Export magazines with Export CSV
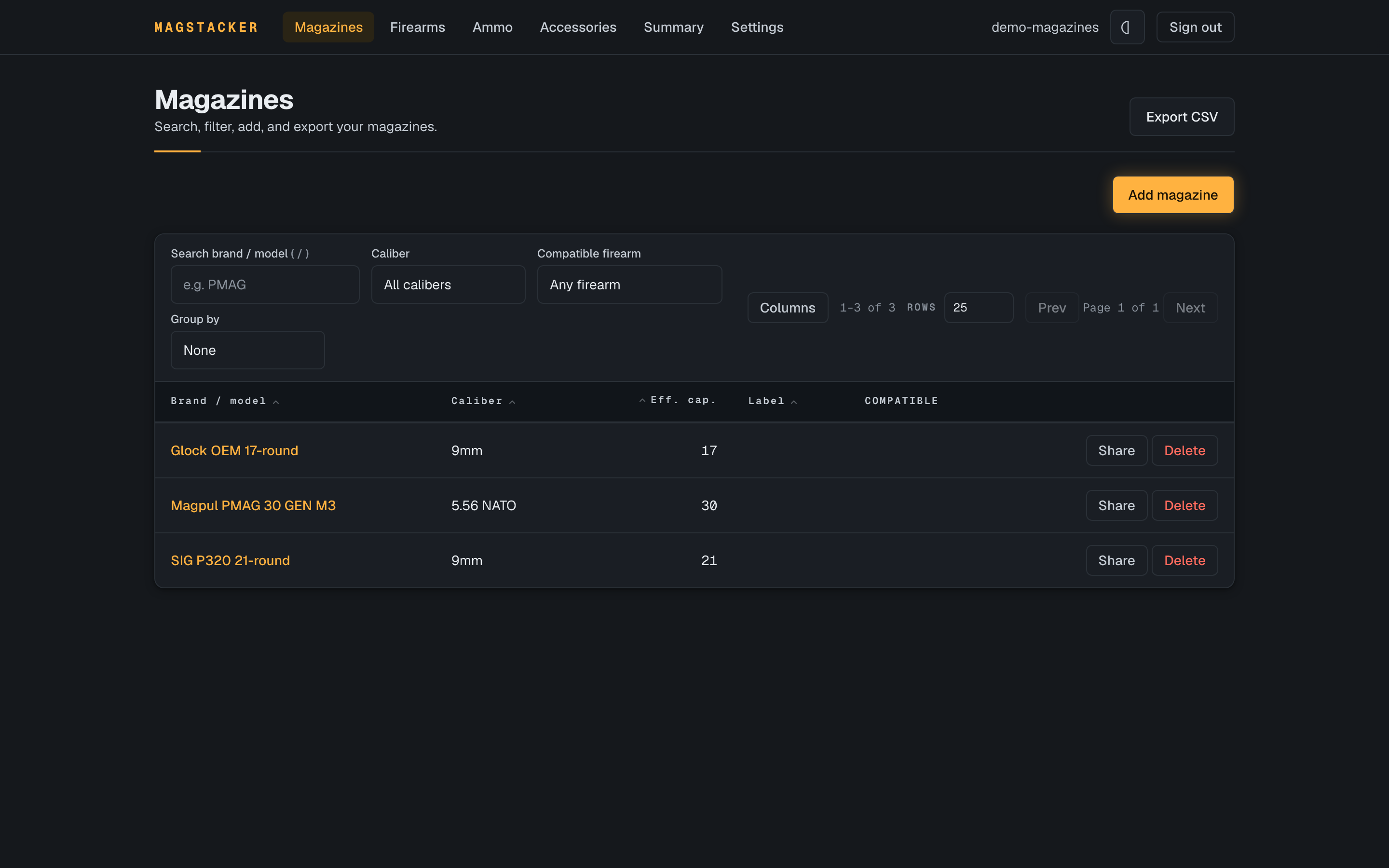This screenshot has width=1389, height=868. coord(1182,117)
